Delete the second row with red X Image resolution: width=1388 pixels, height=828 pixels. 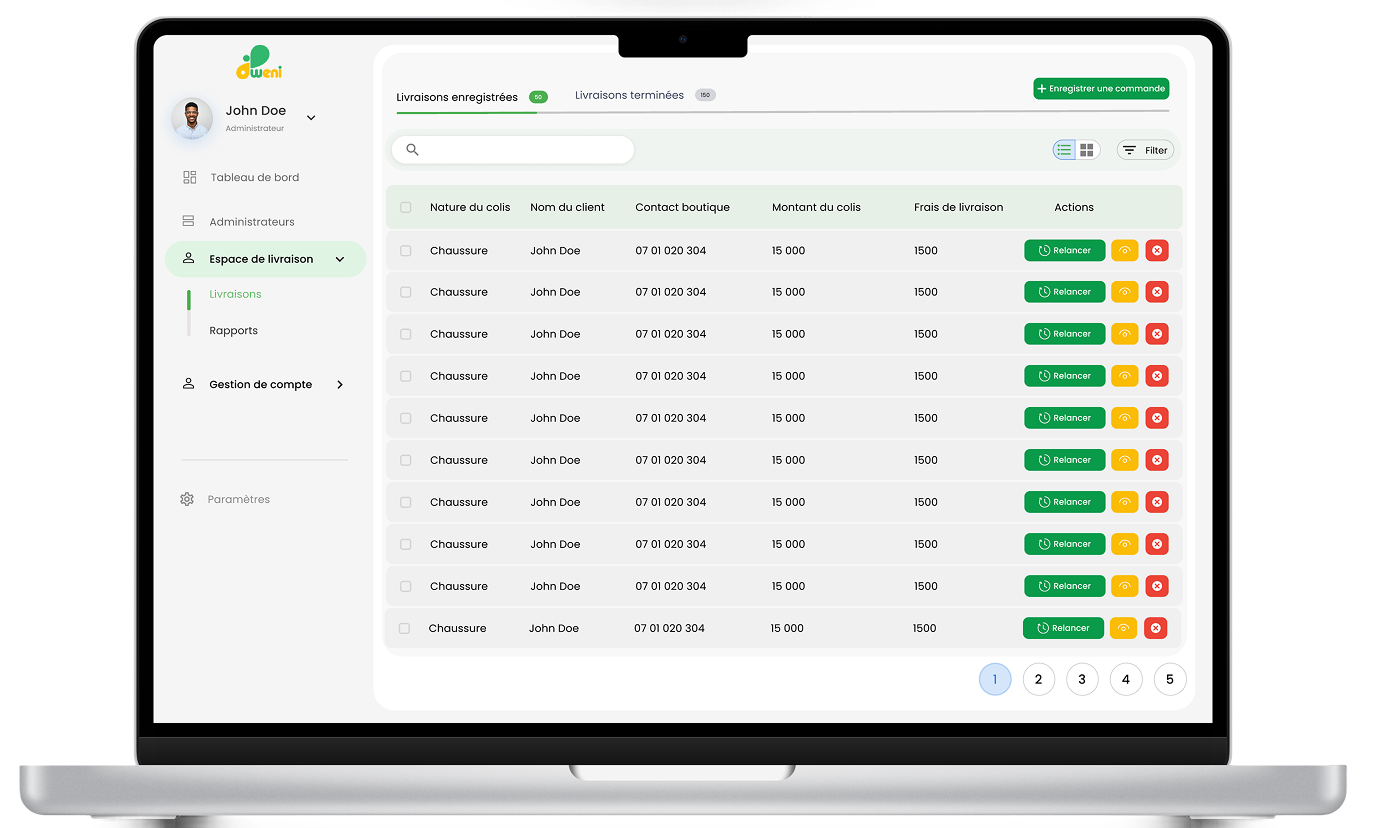pos(1157,292)
